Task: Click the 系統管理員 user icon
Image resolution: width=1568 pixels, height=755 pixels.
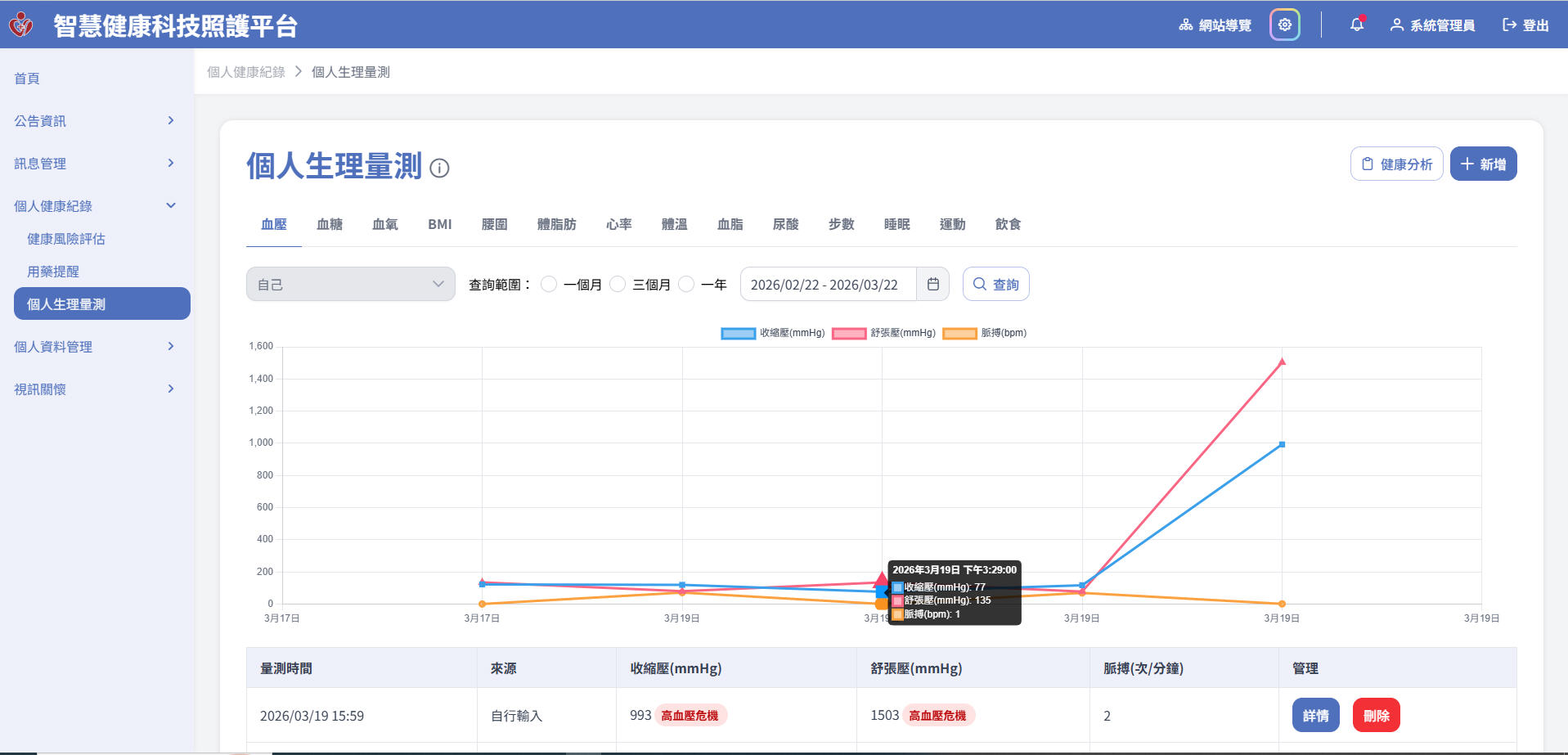Action: click(1396, 25)
